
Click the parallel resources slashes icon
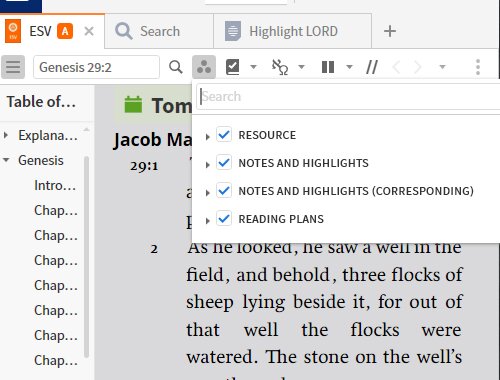(x=372, y=67)
